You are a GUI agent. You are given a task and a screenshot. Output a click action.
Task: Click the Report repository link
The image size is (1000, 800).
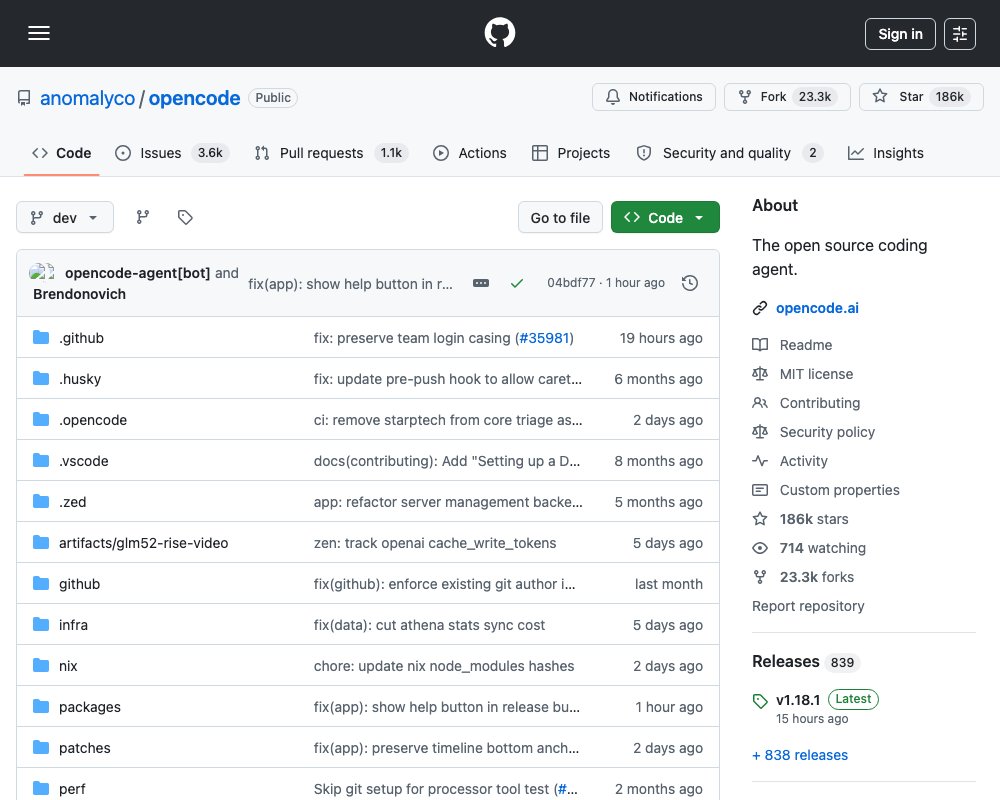[808, 606]
